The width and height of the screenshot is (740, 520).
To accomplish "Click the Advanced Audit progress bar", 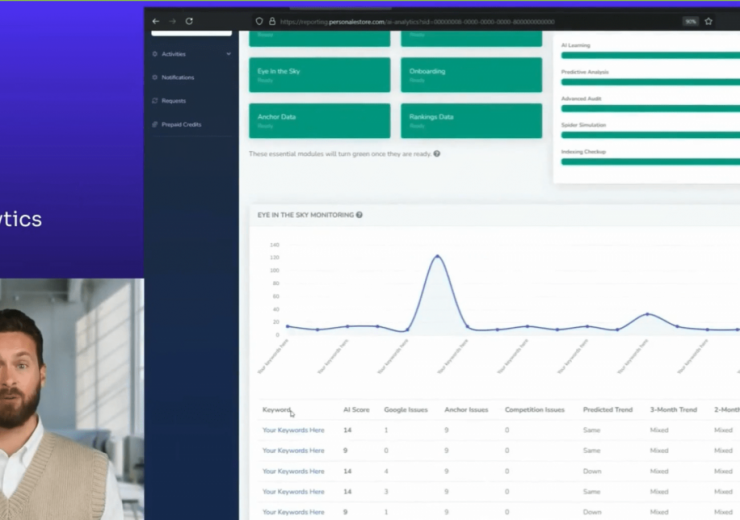I will click(650, 109).
